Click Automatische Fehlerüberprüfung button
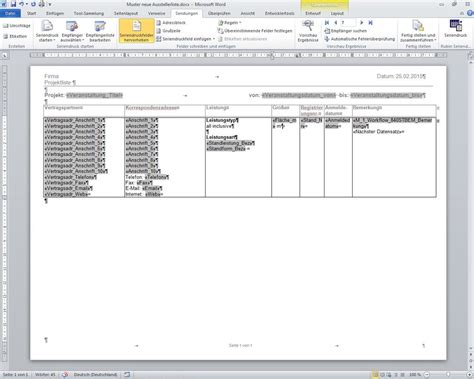The width and height of the screenshot is (474, 379). (360, 39)
